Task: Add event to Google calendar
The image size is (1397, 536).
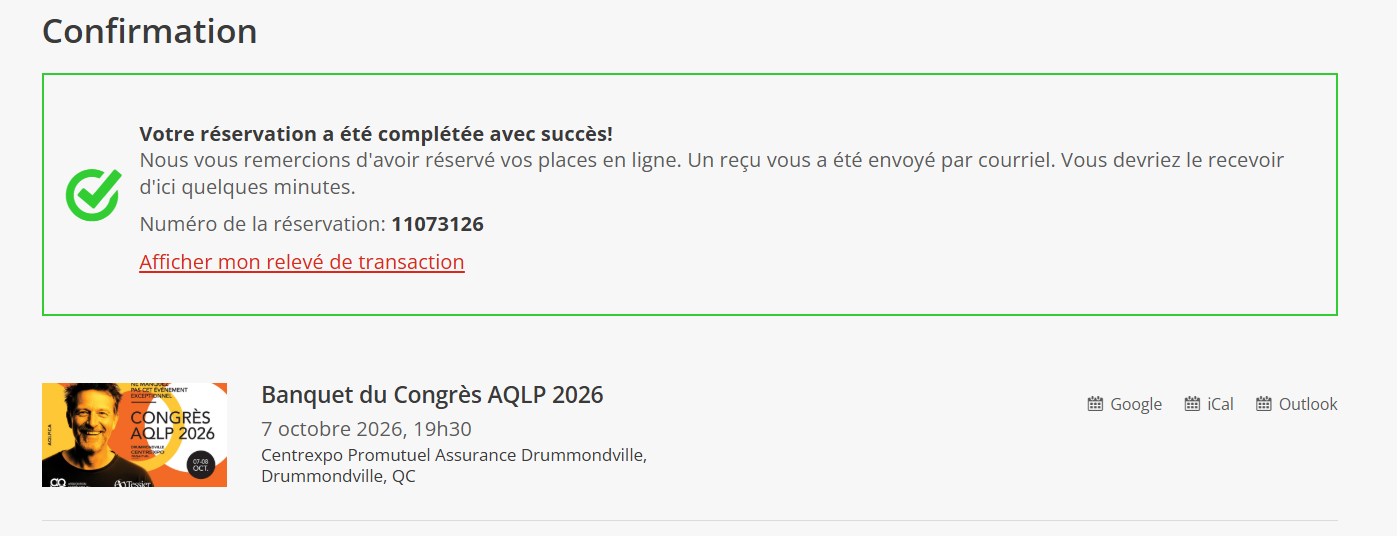Action: click(1125, 404)
